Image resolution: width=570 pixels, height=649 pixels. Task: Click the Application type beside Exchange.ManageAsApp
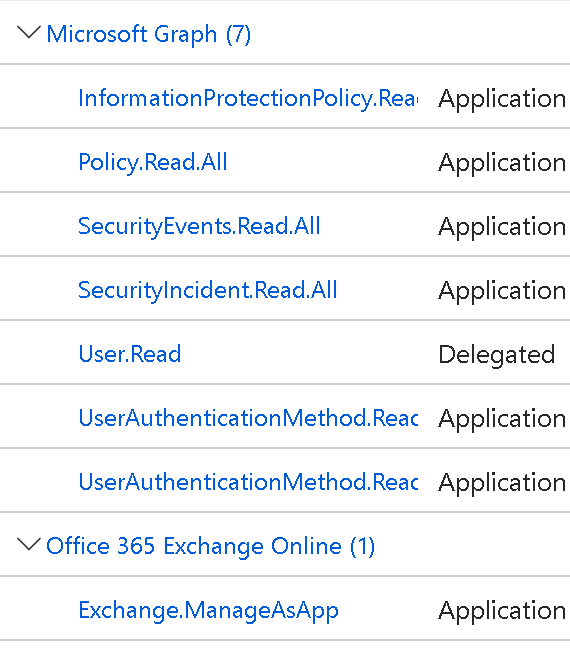pos(502,611)
